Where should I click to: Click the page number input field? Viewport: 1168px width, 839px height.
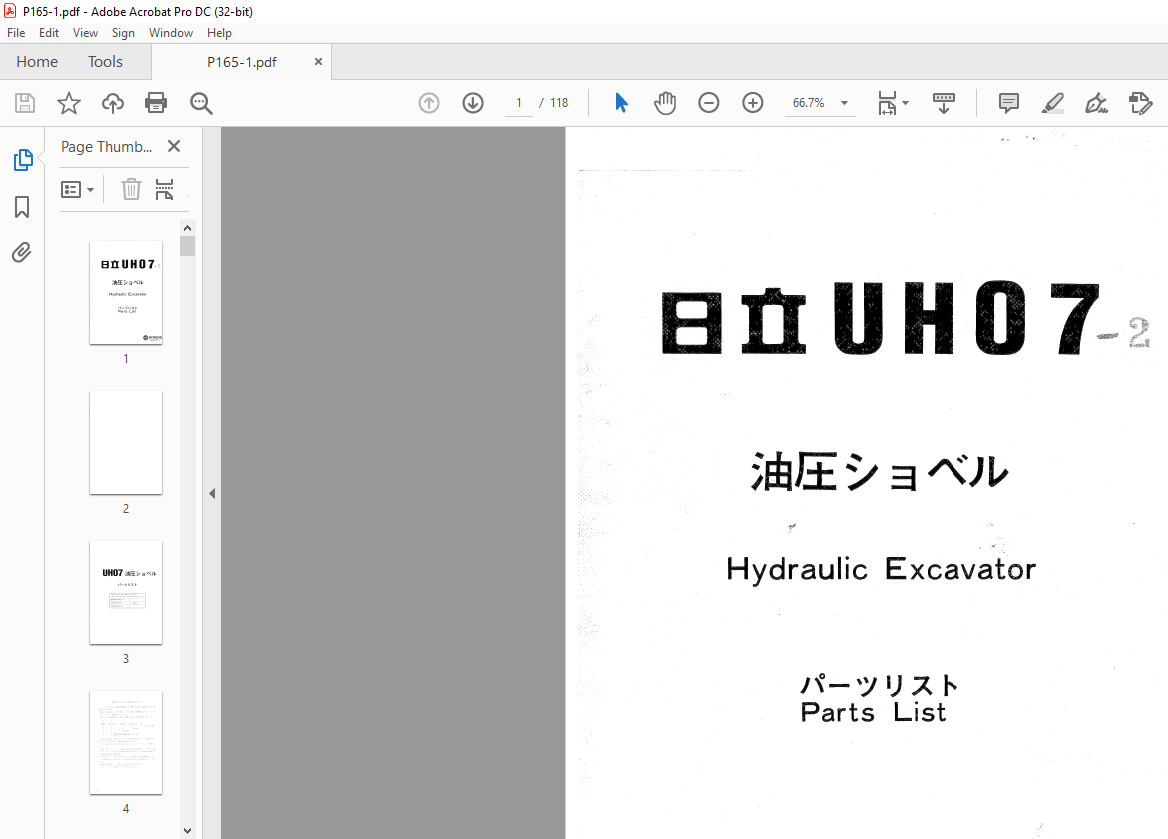click(519, 103)
